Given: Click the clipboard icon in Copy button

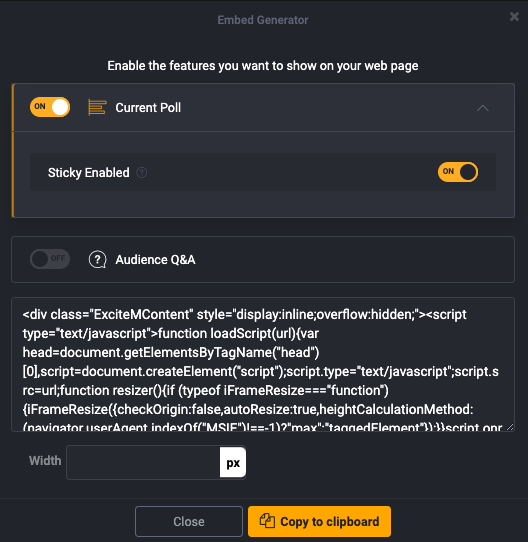Looking at the screenshot, I should tap(267, 521).
